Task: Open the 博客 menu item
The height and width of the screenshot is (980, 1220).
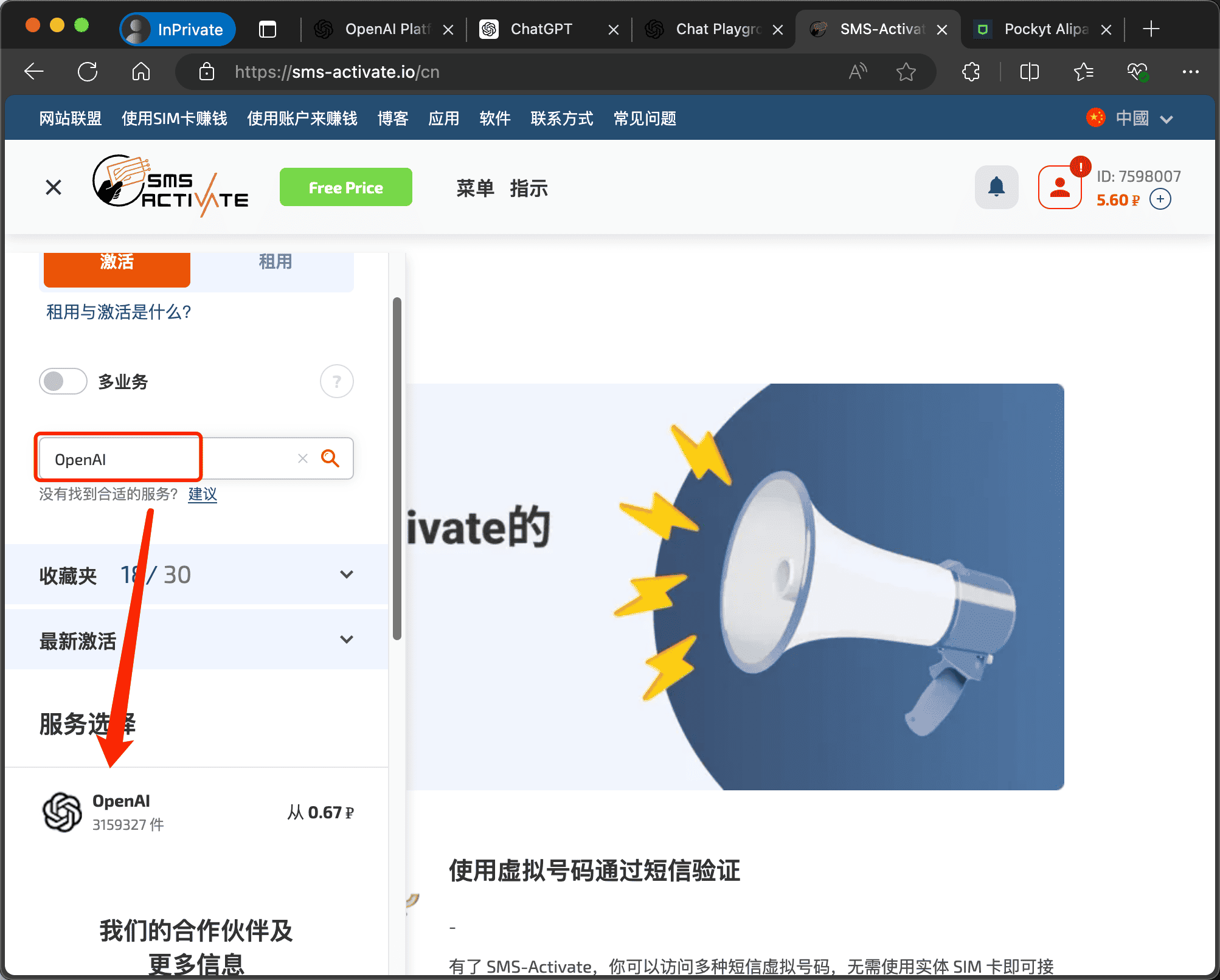Action: 392,119
